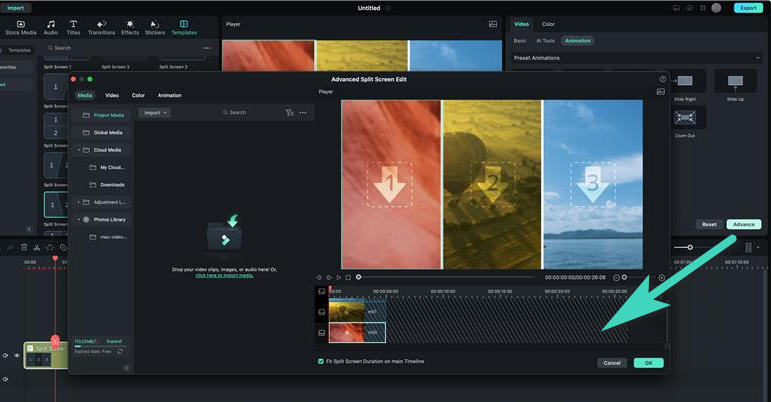
Task: Click zoom out minus icon in dialog player
Action: pos(616,278)
